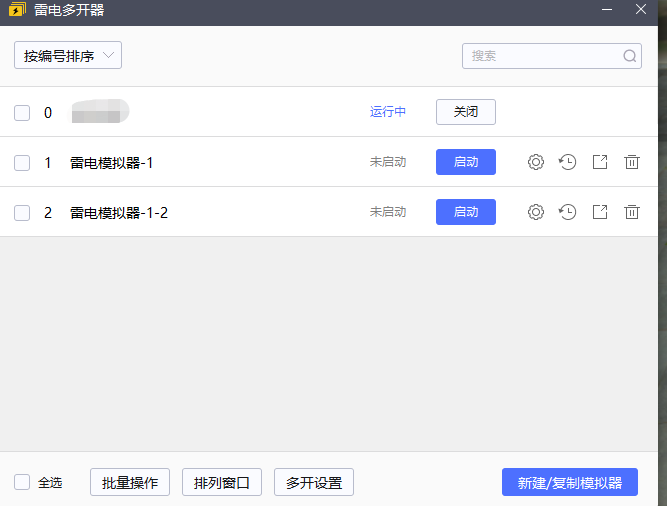
Task: Tick checkbox for 雷电模拟器-1-2
Action: [22, 212]
